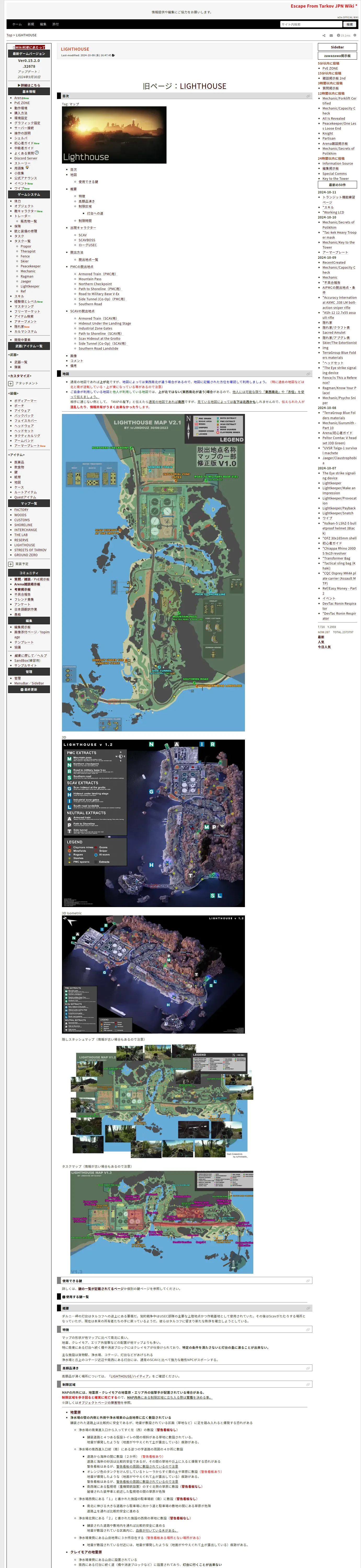Open the SandBox(練習用) link in sidebar
Viewport: 361px width, 1568px height.
click(x=27, y=660)
